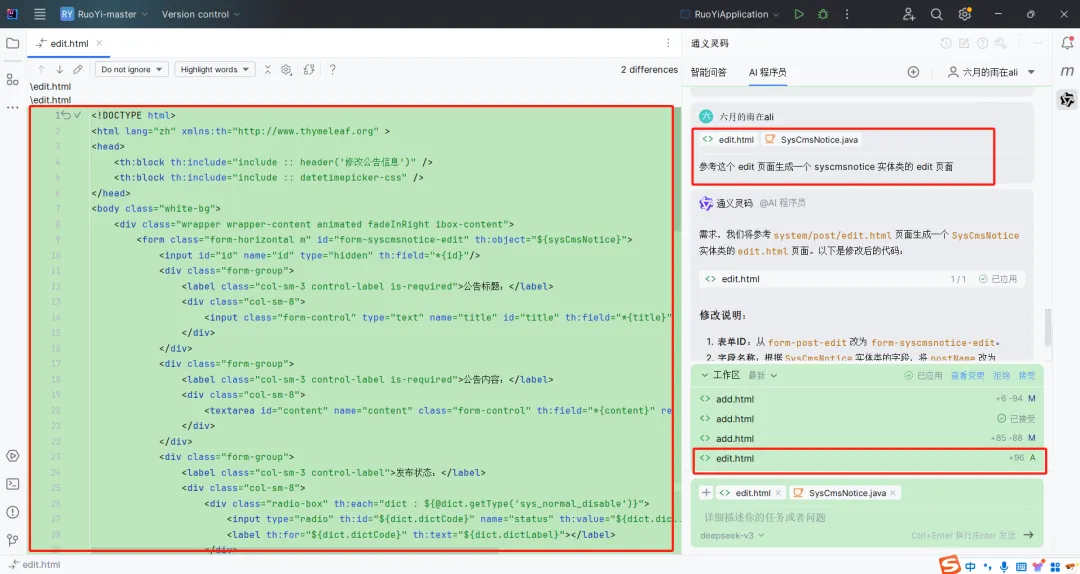1080x574 pixels.
Task: Open Tongyi Lingma help icon
Action: (983, 43)
